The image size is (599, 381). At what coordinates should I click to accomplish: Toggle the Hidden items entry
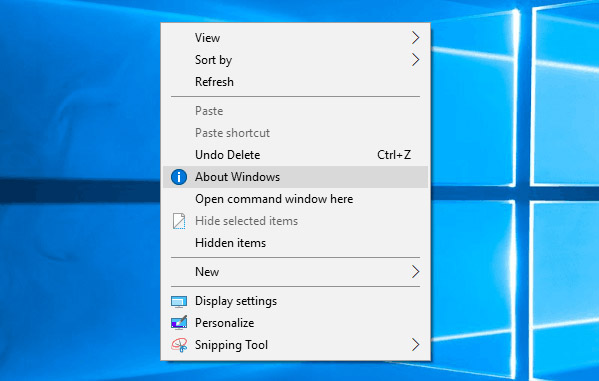pyautogui.click(x=295, y=243)
